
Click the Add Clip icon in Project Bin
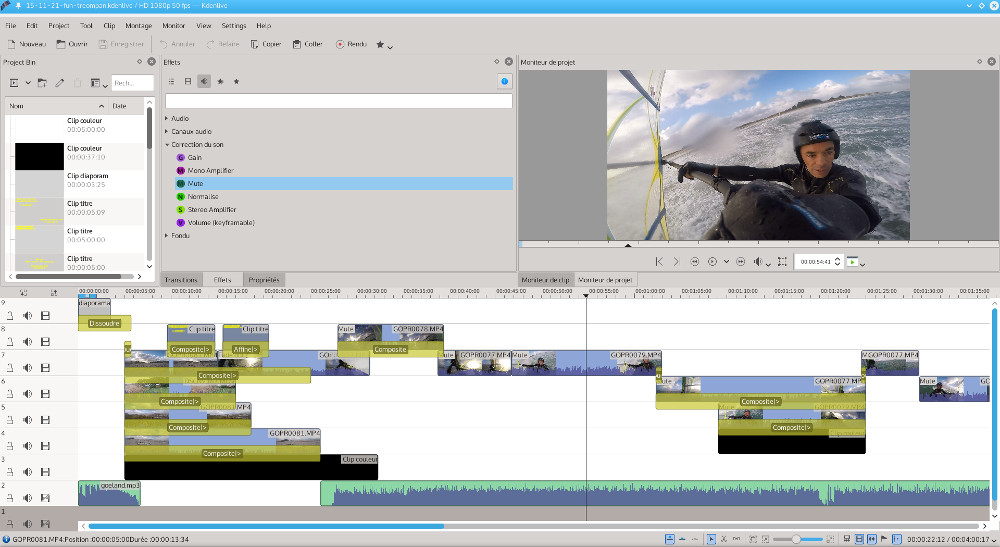point(14,83)
